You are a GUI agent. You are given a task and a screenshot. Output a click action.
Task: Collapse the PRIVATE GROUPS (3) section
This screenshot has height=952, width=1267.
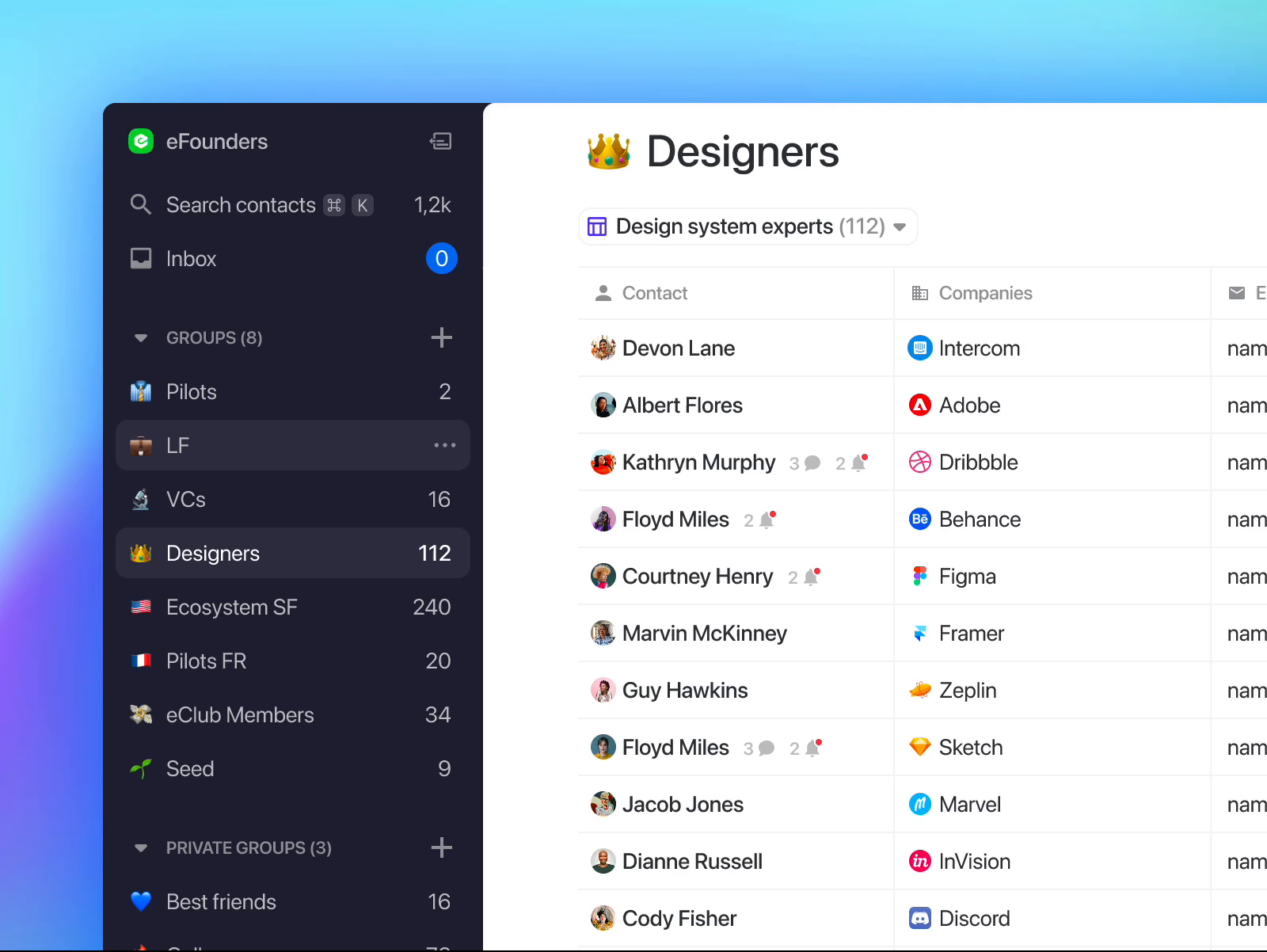point(141,848)
